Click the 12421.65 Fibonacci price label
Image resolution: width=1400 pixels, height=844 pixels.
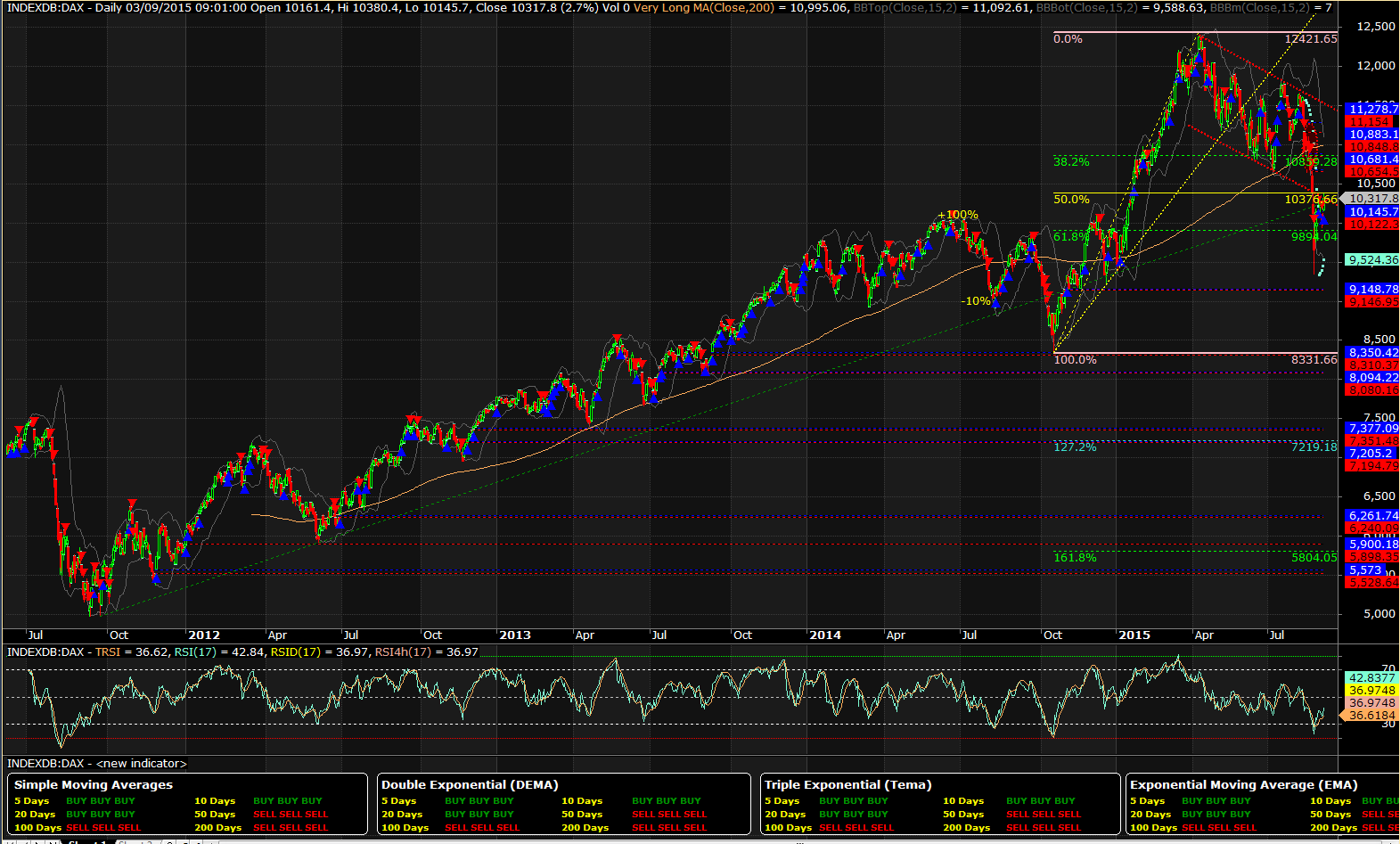[1311, 39]
